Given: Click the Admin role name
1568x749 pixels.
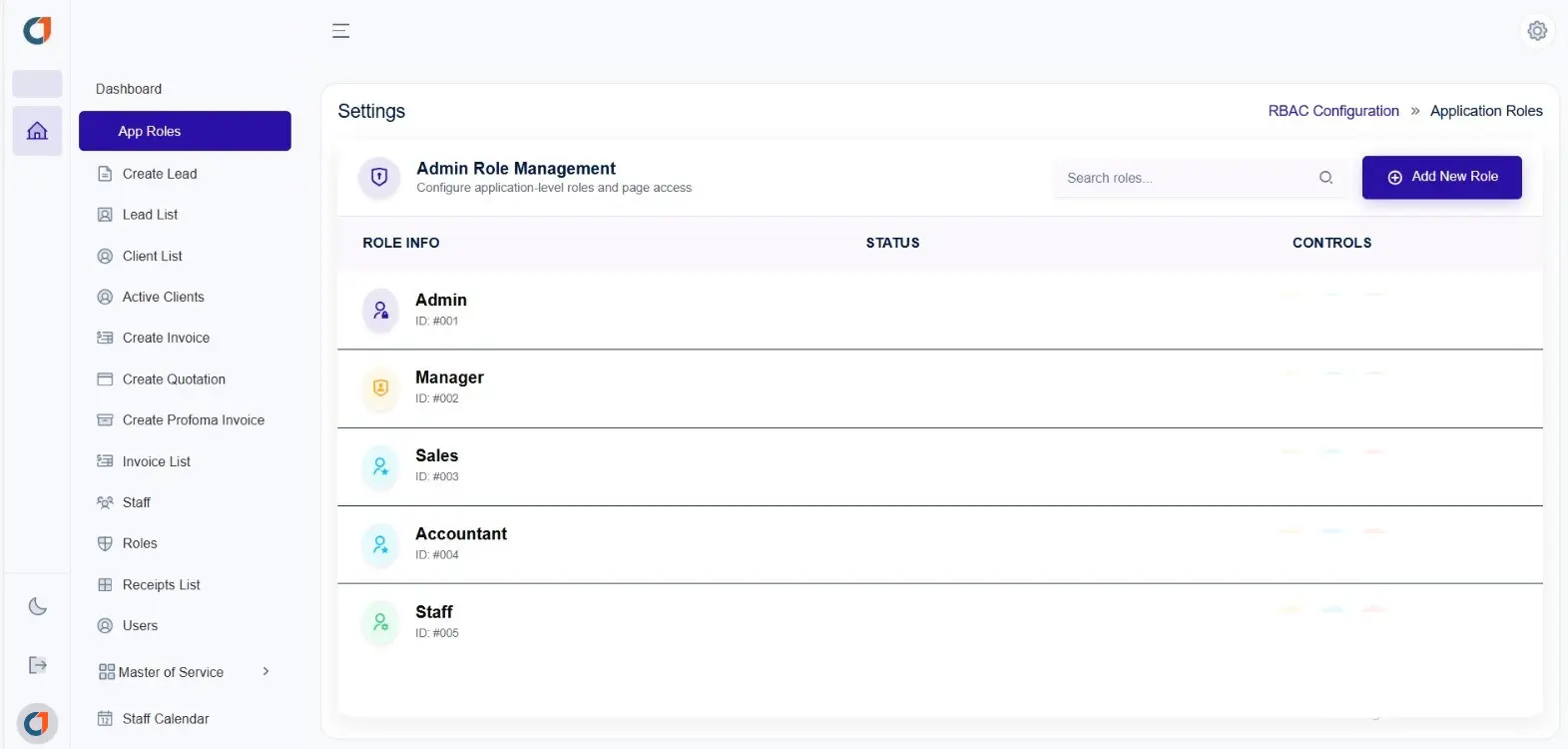Looking at the screenshot, I should pyautogui.click(x=441, y=300).
